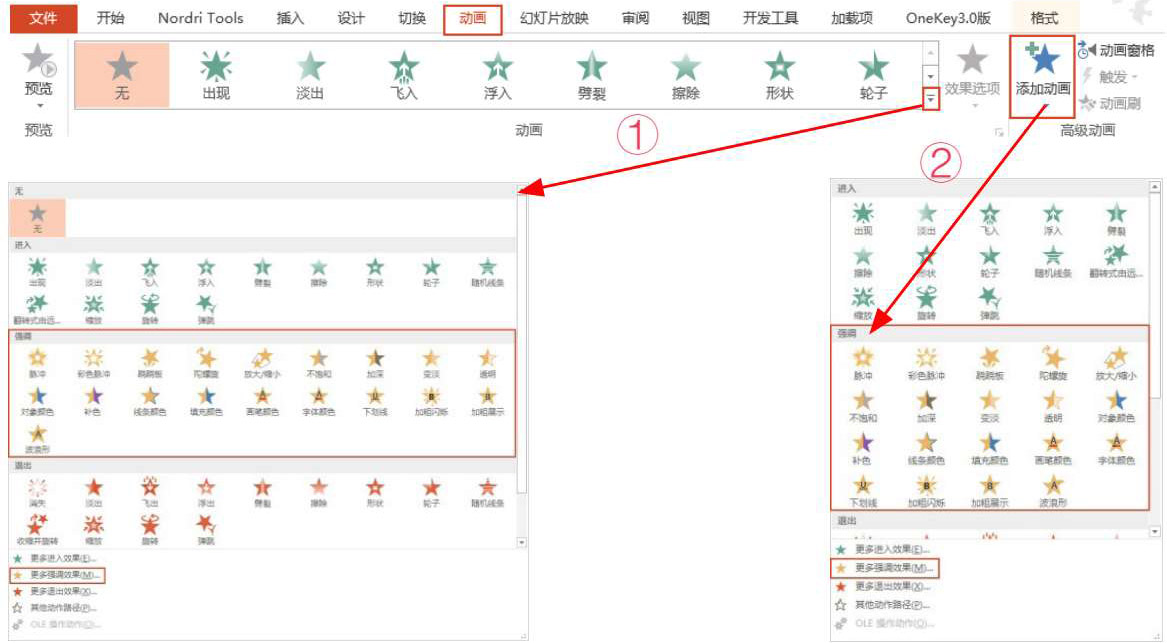Choose 透明 in the Add Animation dropdown panel
1167x643 pixels.
[1052, 408]
